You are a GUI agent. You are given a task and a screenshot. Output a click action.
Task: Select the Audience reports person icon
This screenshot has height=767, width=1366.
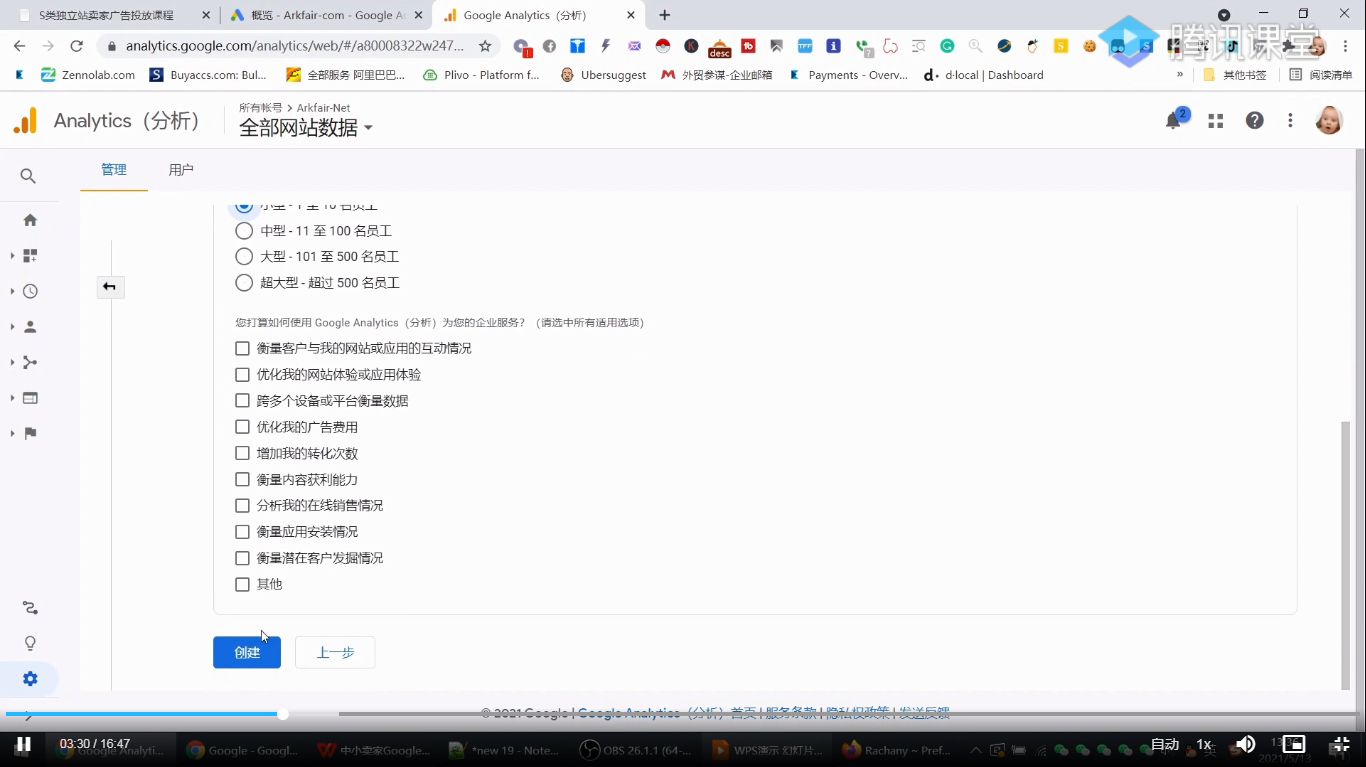[30, 325]
